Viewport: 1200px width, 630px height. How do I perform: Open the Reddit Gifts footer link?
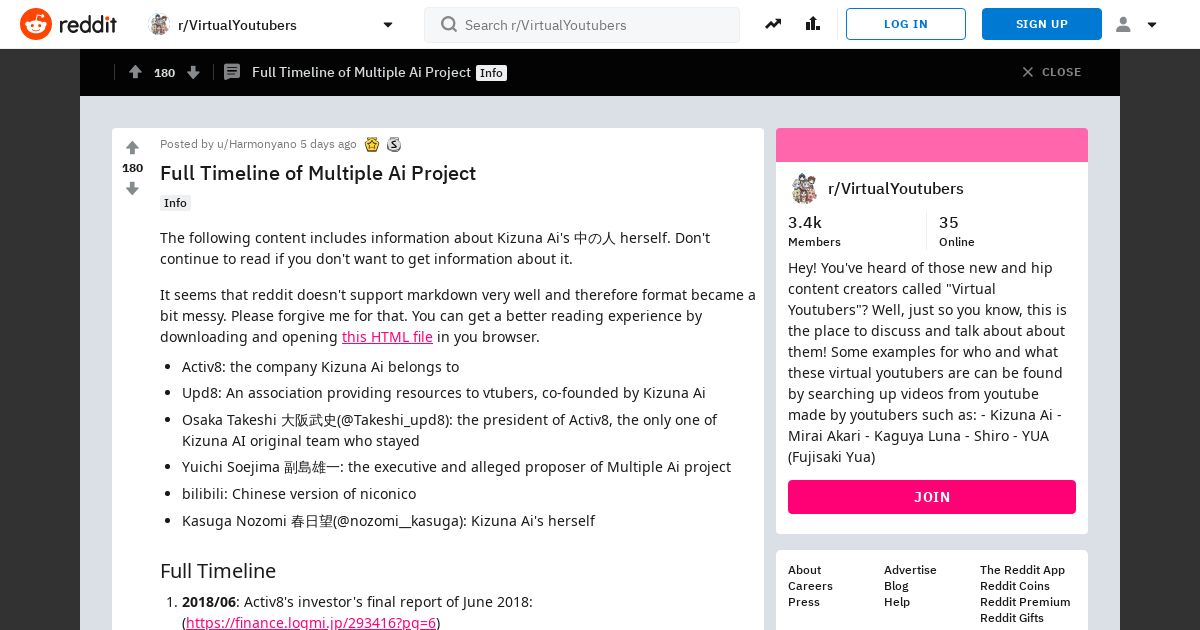pos(1012,618)
